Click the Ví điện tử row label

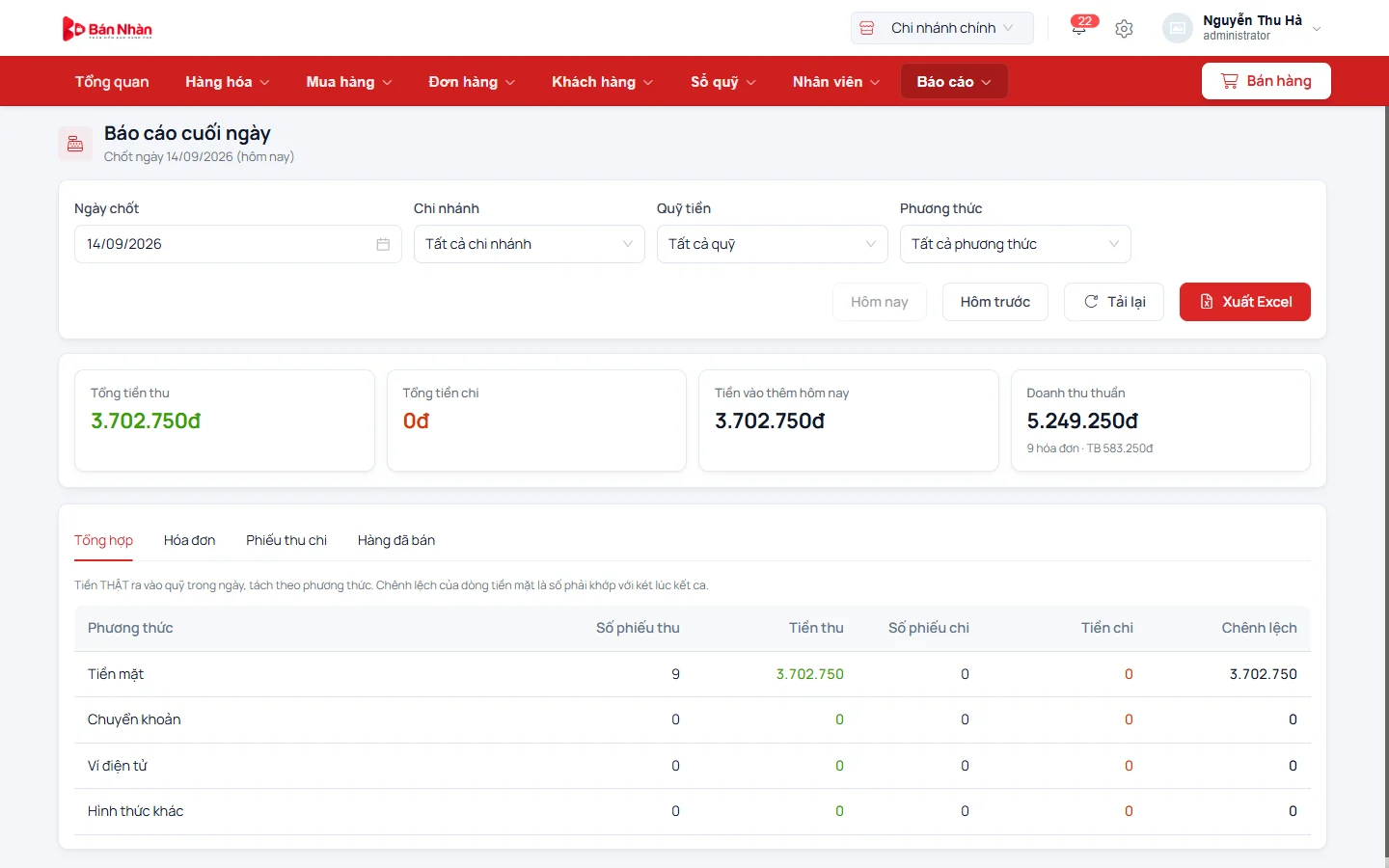coord(118,766)
